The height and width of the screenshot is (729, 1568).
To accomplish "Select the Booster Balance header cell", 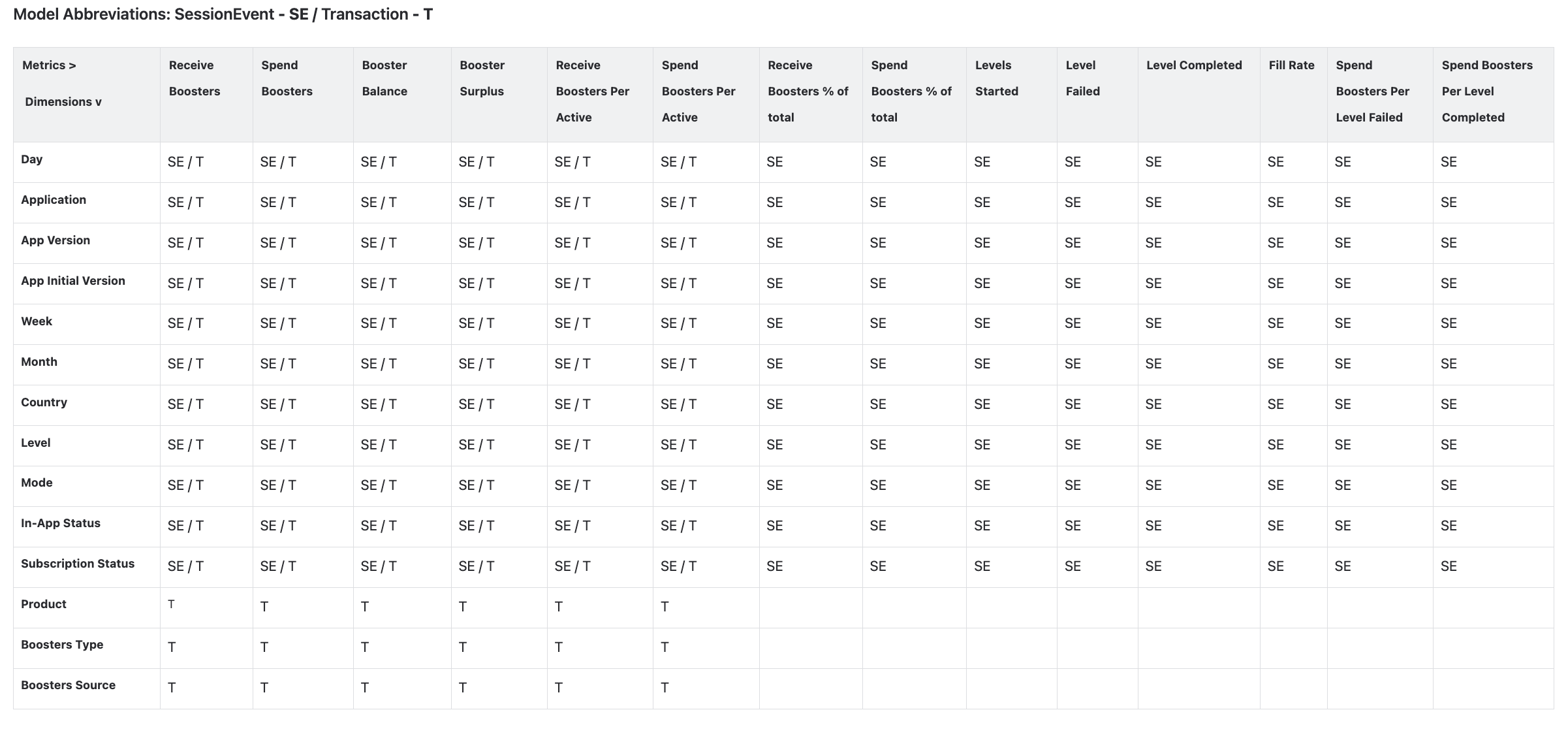I will (x=384, y=78).
